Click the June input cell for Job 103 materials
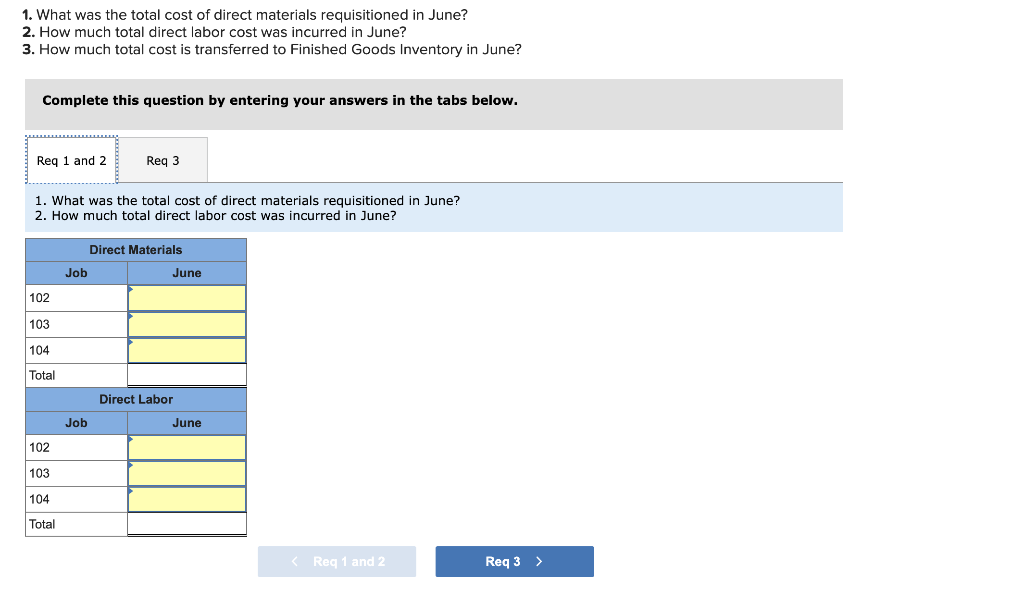 pyautogui.click(x=186, y=323)
